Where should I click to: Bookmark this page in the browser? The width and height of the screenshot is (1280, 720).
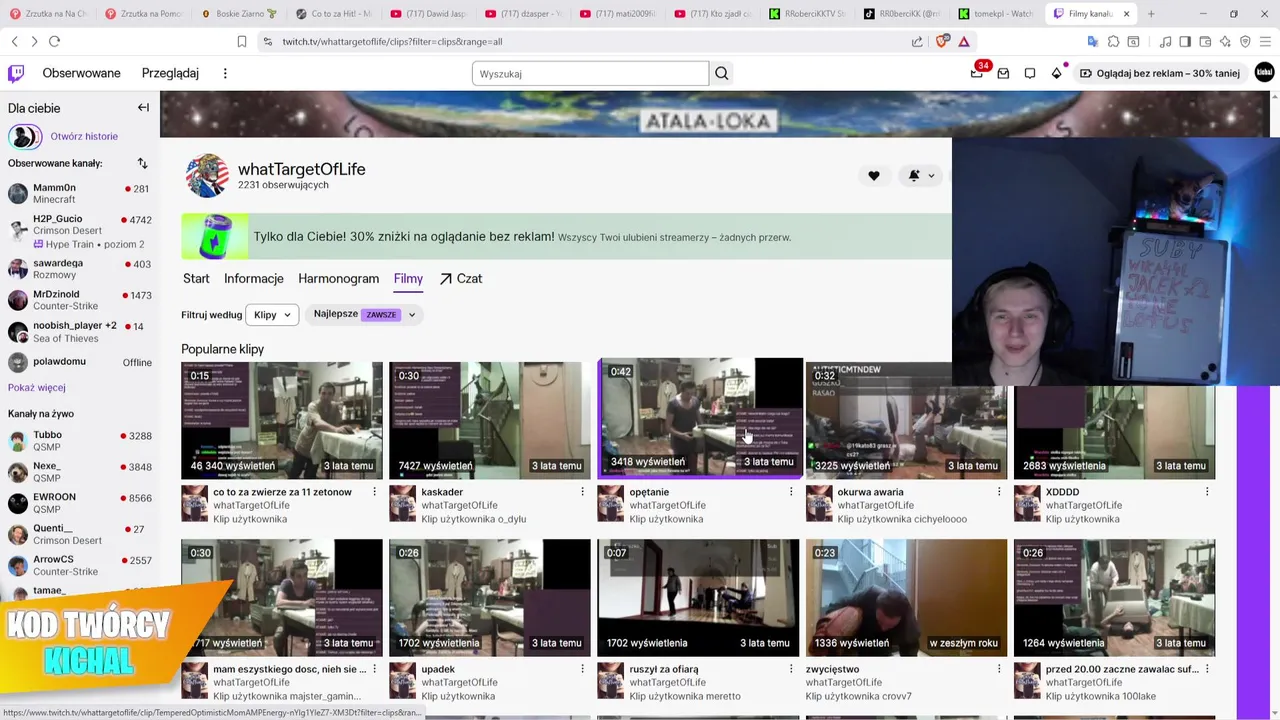coord(242,41)
